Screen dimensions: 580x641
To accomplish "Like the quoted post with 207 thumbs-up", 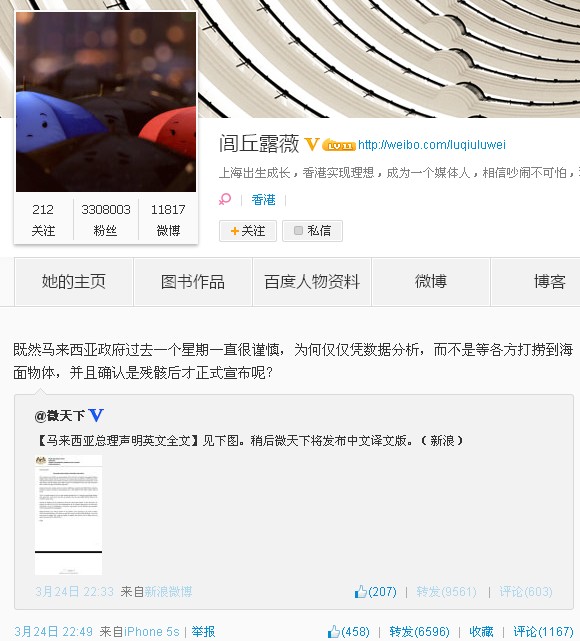I will pos(375,592).
